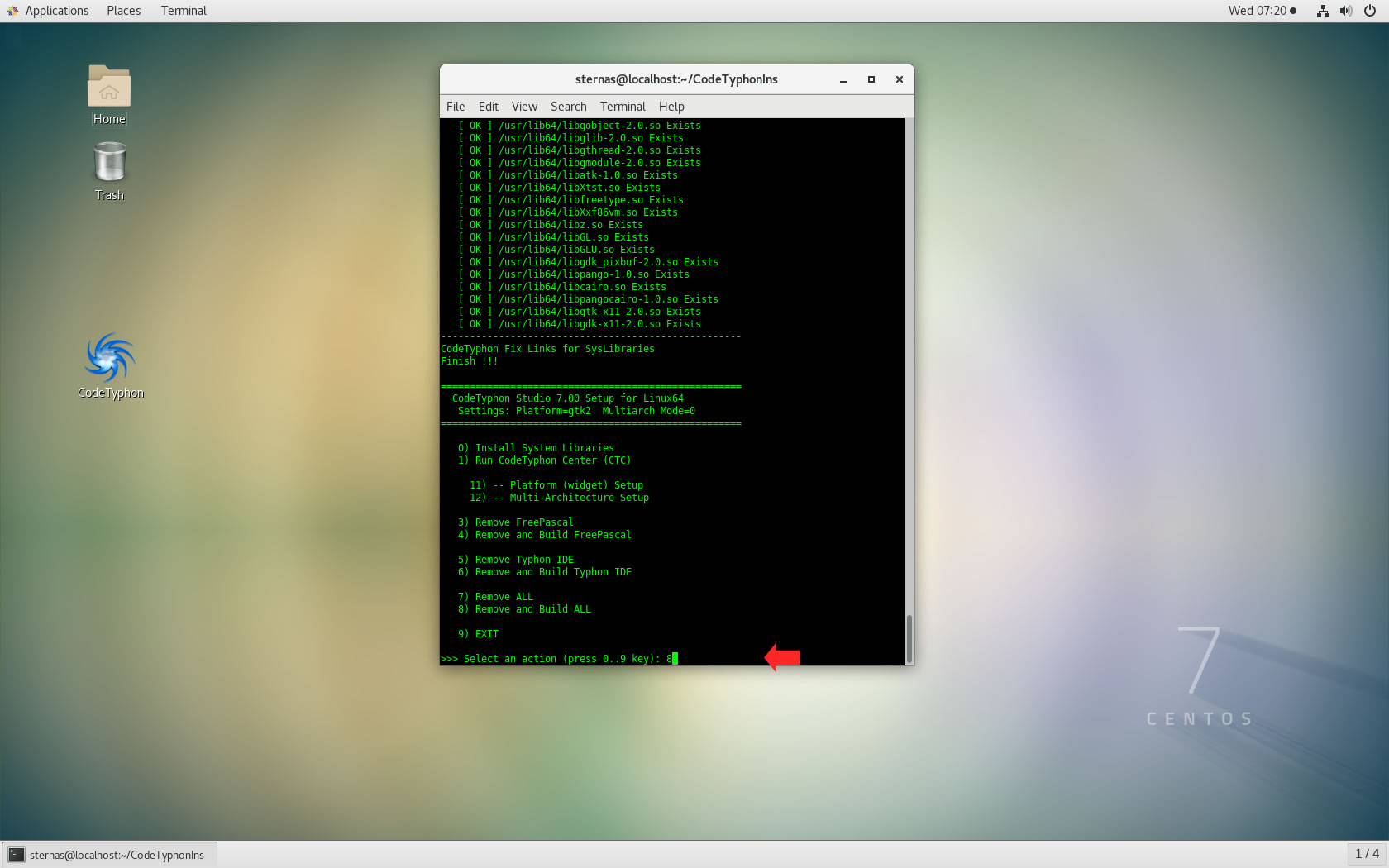This screenshot has height=868, width=1389.
Task: Open the Home folder desktop icon
Action: click(109, 94)
